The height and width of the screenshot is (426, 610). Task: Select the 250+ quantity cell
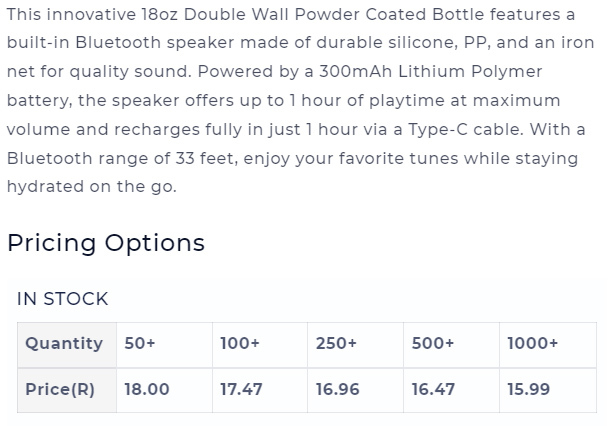(355, 345)
